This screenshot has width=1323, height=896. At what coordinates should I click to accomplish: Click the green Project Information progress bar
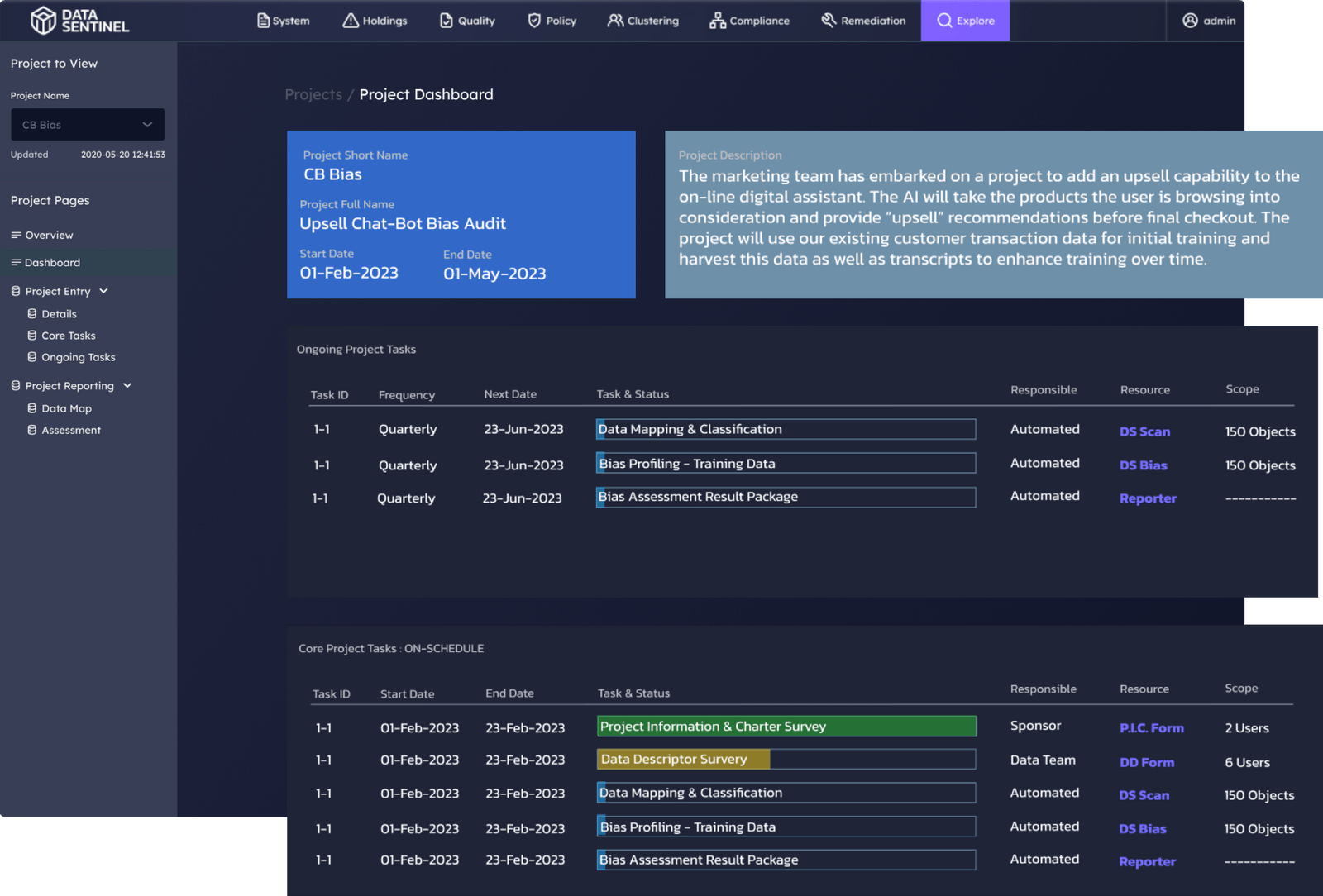pos(786,726)
